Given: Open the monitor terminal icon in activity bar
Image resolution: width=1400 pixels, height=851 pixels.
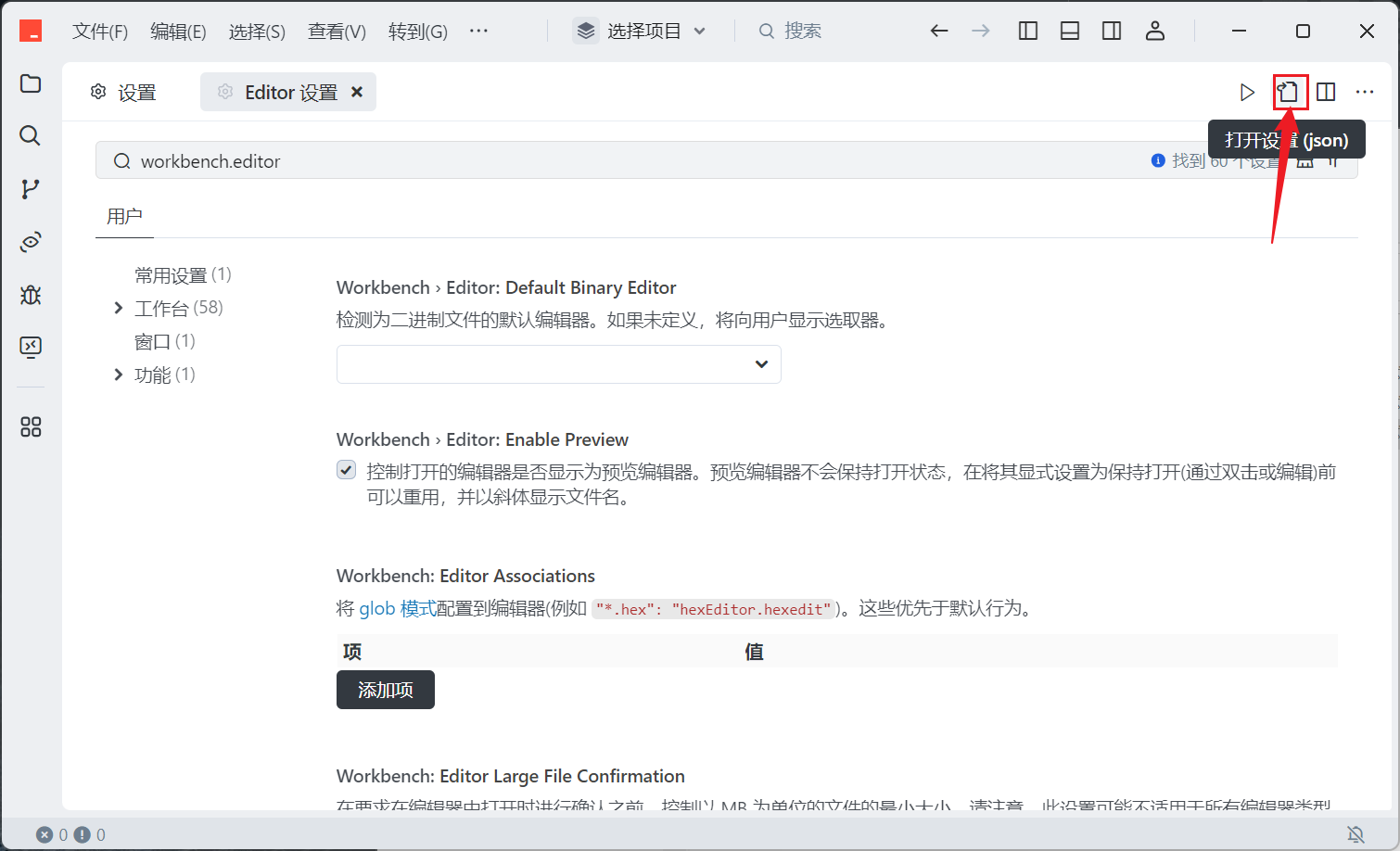Looking at the screenshot, I should point(31,348).
